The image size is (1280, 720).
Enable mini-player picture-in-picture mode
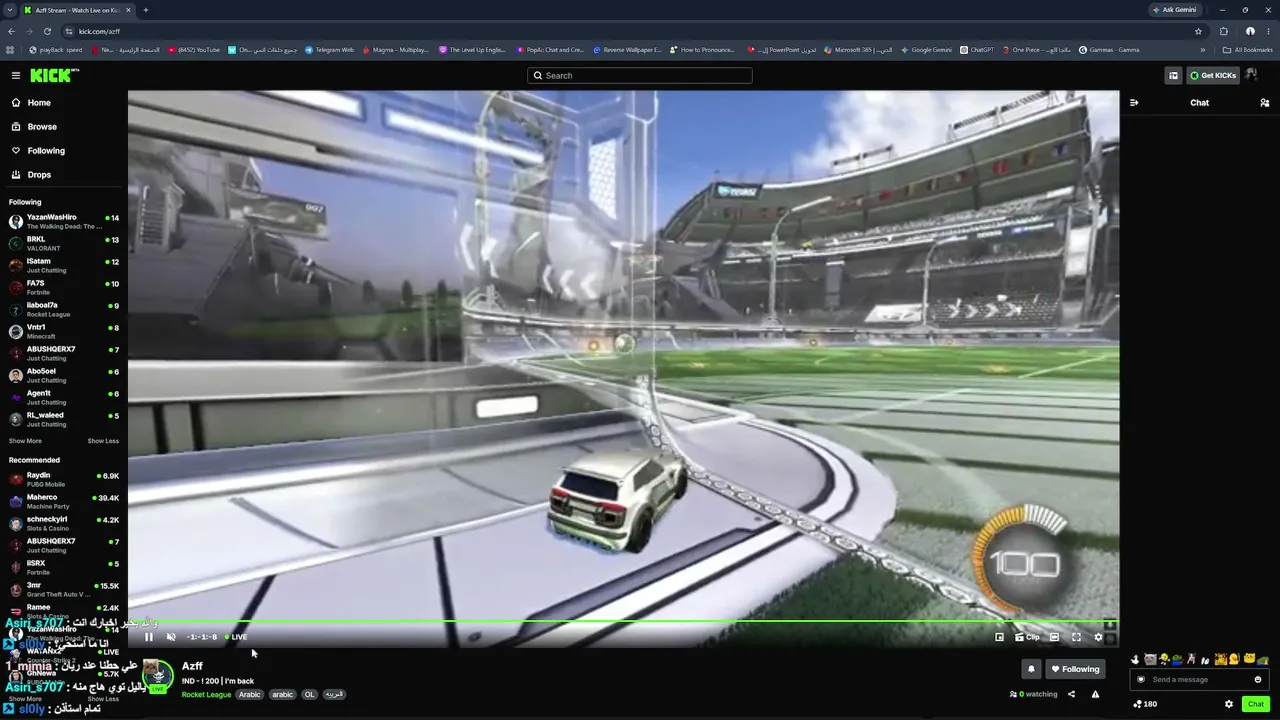tap(999, 637)
